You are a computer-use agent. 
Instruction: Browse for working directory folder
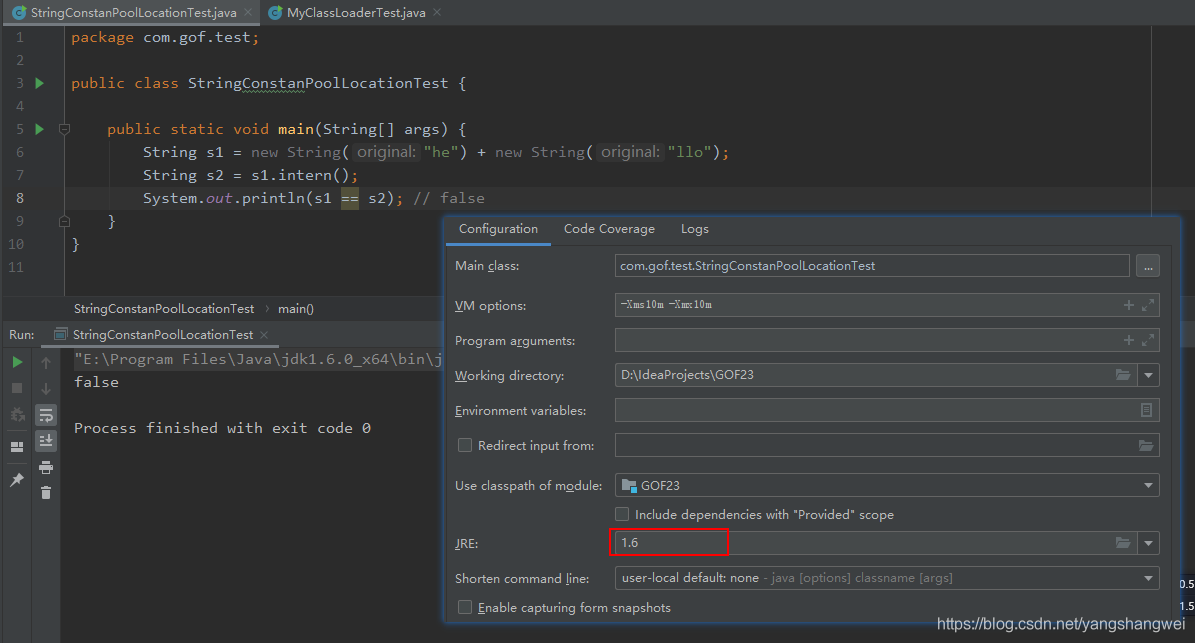click(1123, 375)
